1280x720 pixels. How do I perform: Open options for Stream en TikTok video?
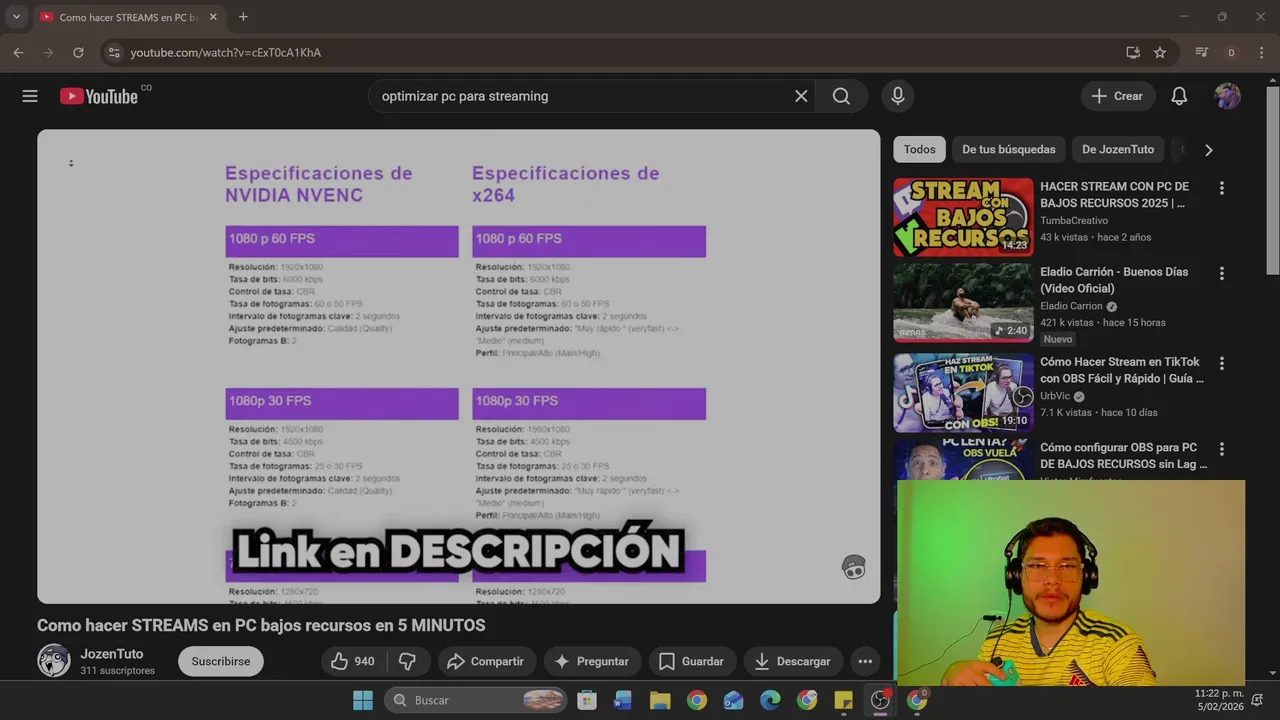click(1221, 364)
